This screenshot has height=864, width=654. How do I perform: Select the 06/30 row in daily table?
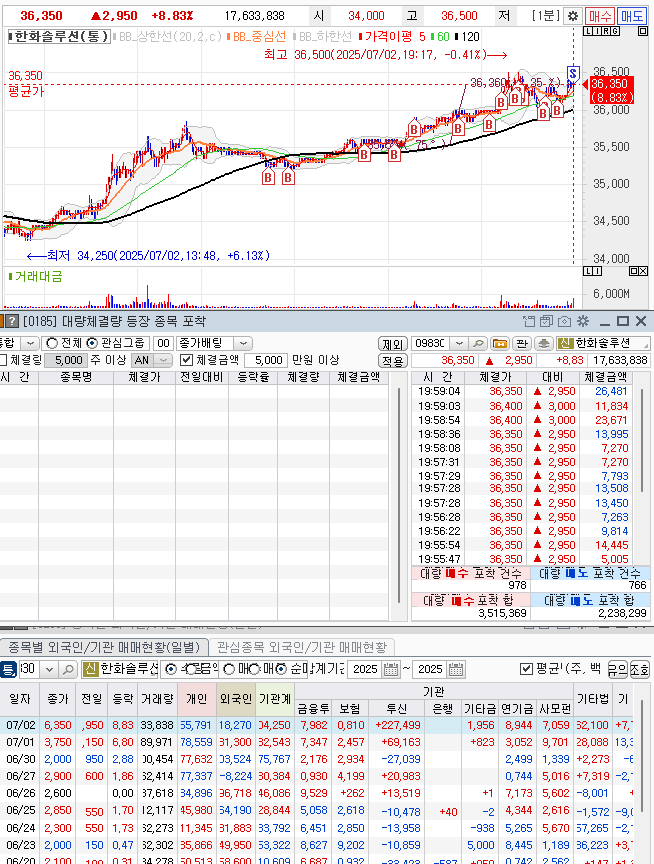pyautogui.click(x=317, y=759)
